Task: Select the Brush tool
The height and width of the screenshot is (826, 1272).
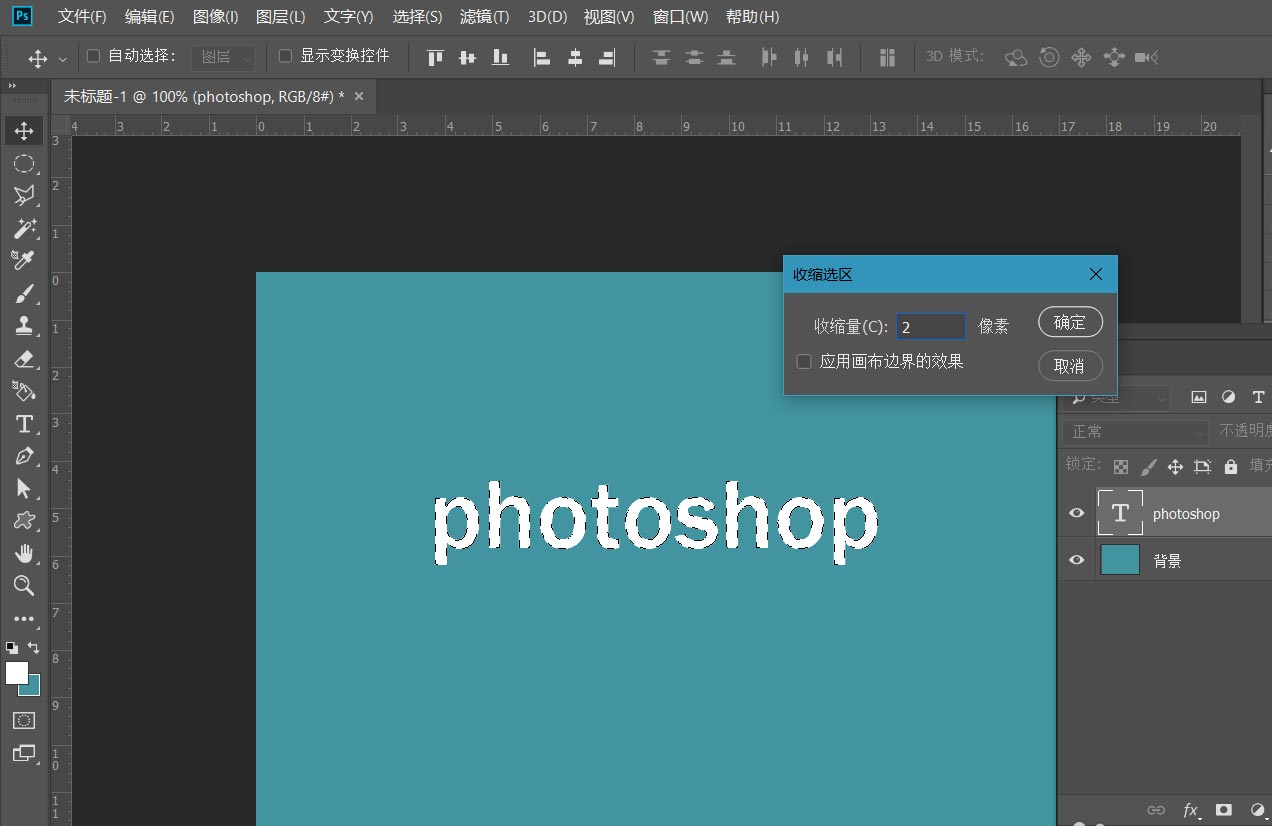Action: coord(24,293)
